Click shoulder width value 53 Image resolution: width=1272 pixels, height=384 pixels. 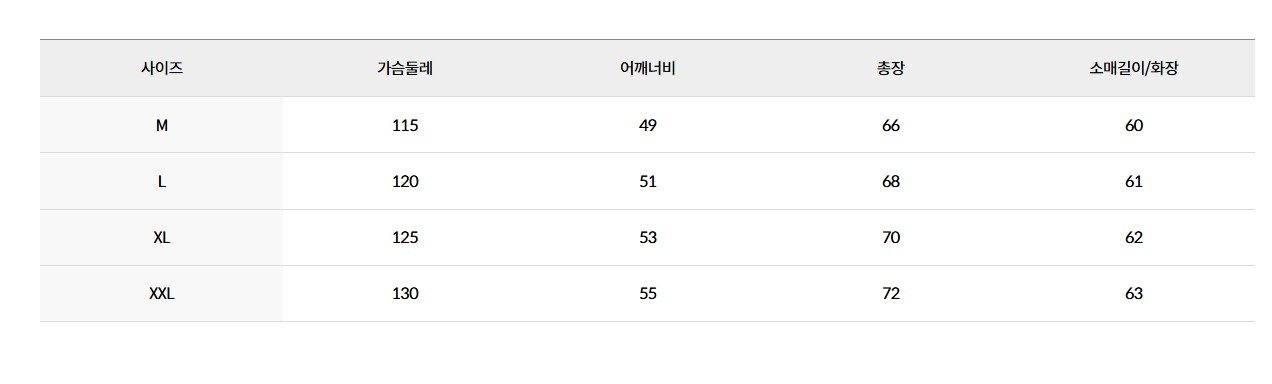[x=648, y=237]
